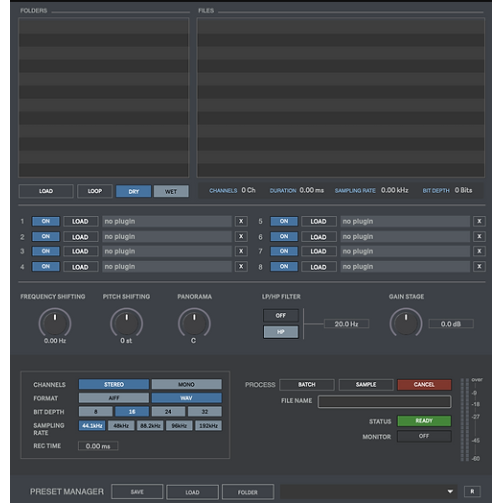
Task: Load a plugin into slot 2
Action: coord(81,237)
